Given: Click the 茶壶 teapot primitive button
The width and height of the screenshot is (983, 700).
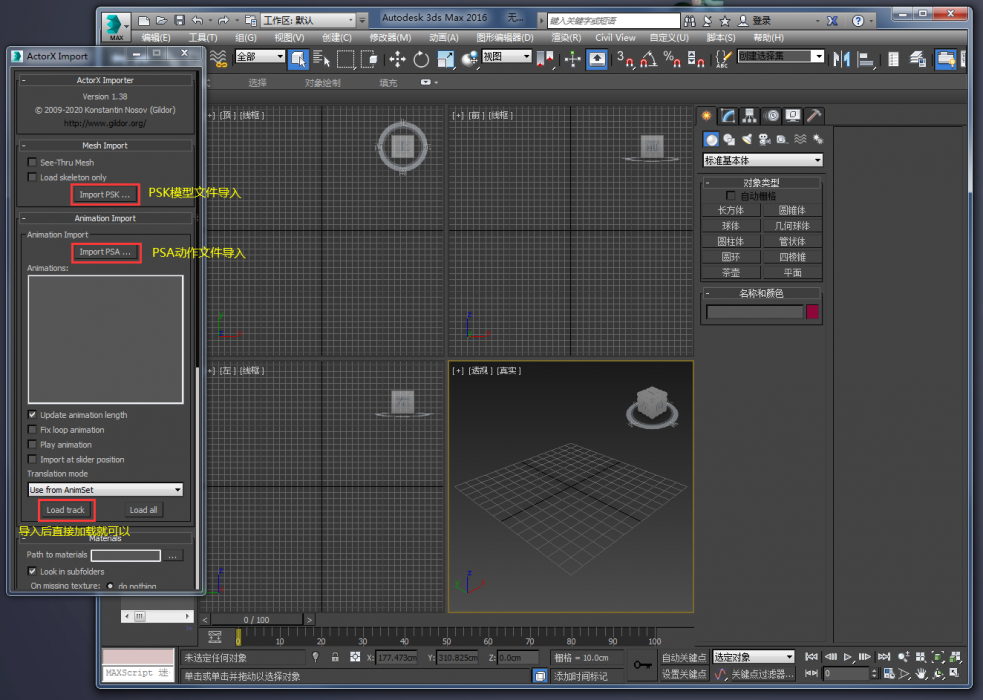Looking at the screenshot, I should (x=731, y=273).
